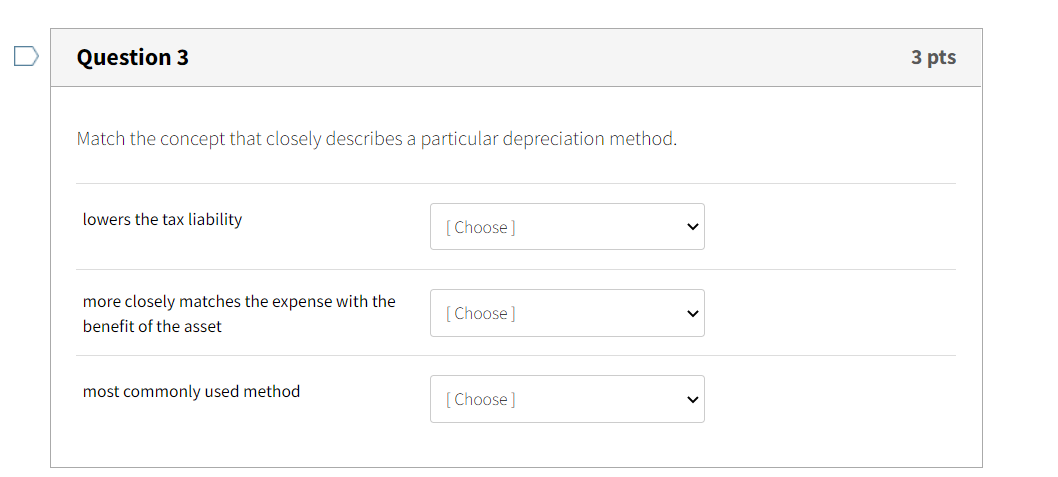Click '[Choose]' placeholder in the third dropdown
The image size is (1058, 477).
tap(481, 399)
